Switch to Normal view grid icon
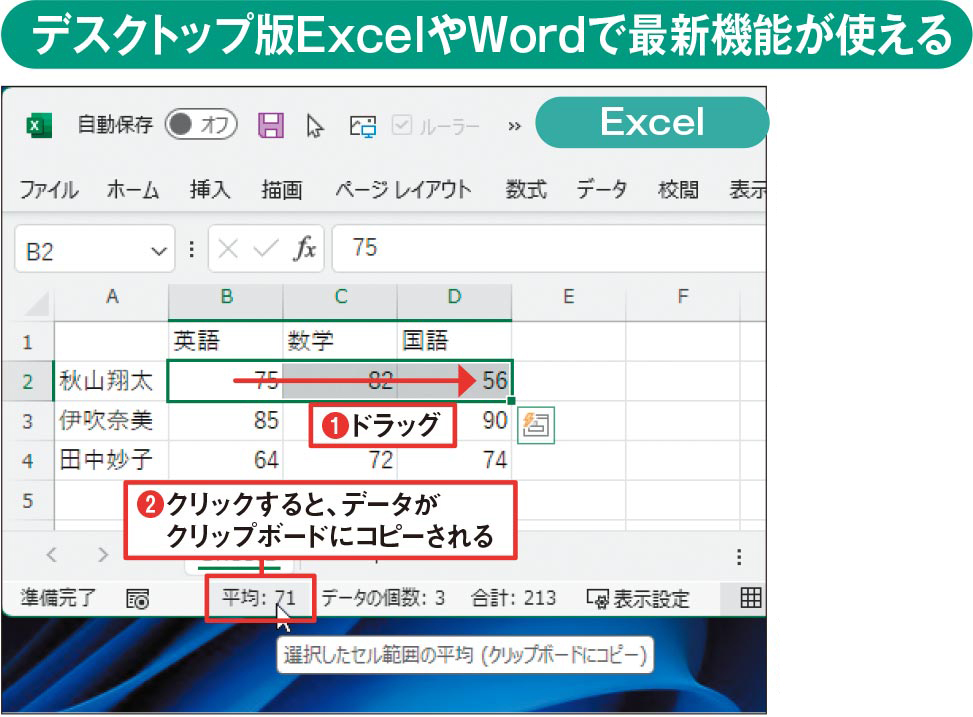973x717 pixels. (x=751, y=598)
